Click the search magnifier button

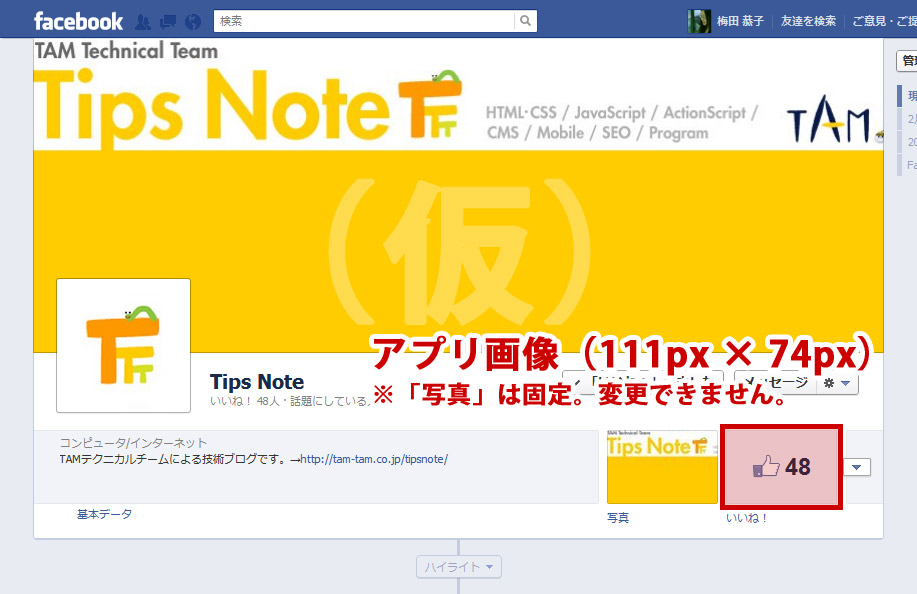(525, 21)
